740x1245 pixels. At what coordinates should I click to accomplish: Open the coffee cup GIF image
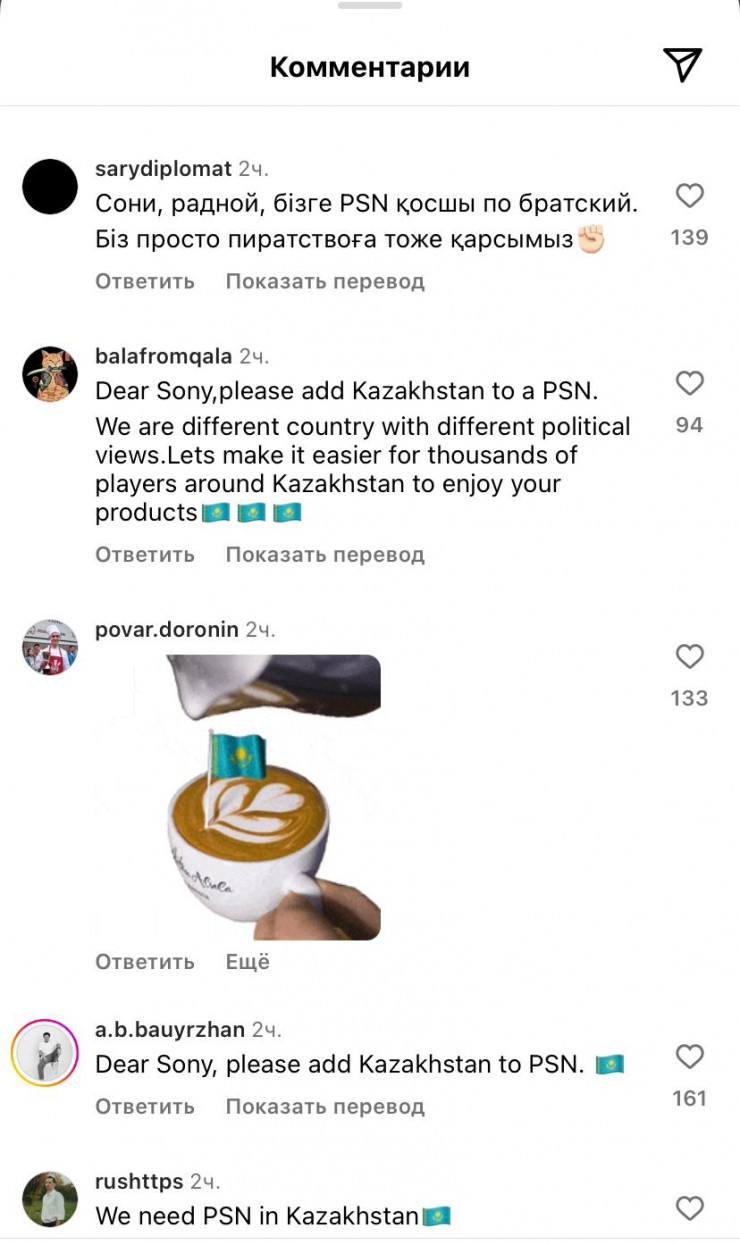(238, 797)
